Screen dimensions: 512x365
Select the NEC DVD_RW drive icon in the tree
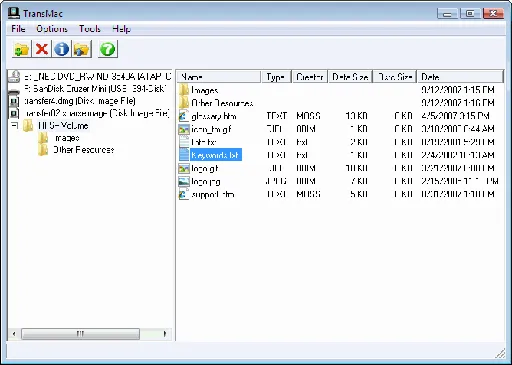(14, 76)
